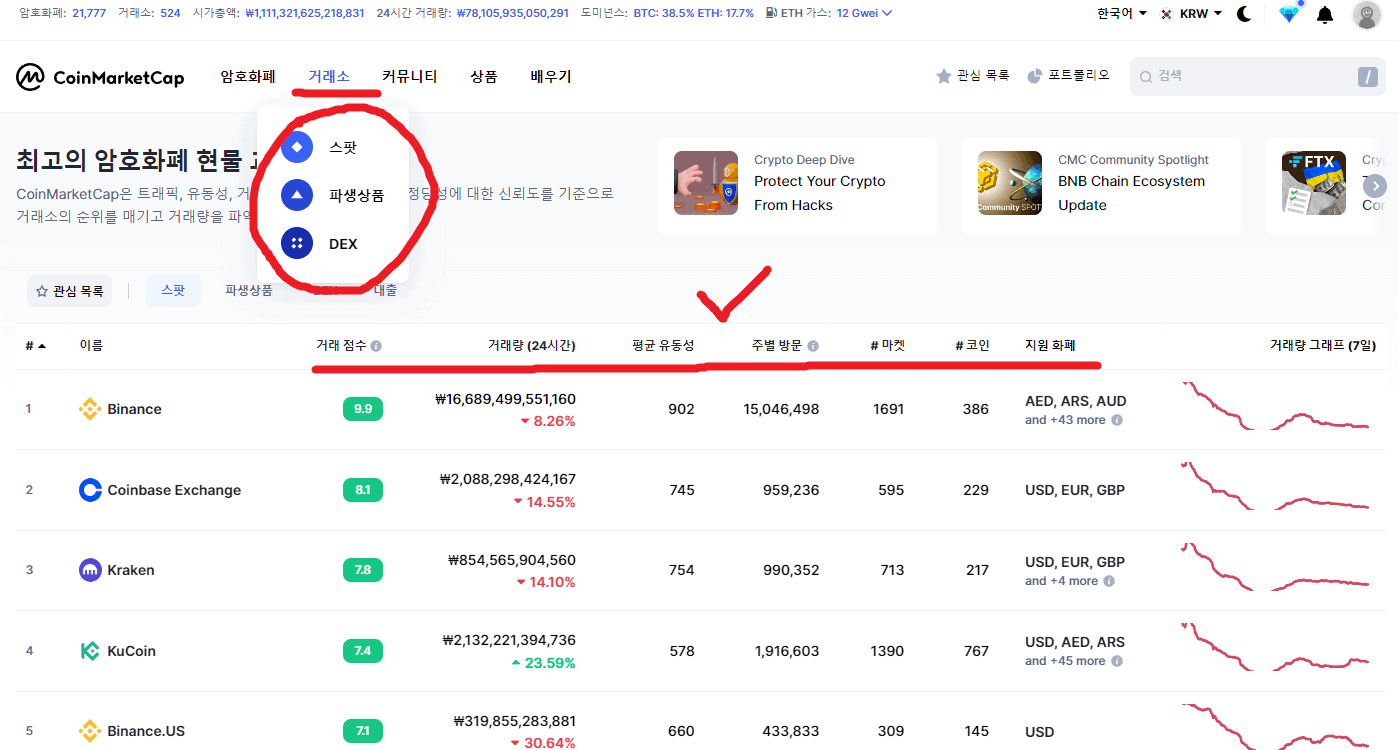Switch to the 대출 tab
This screenshot has width=1398, height=750.
click(387, 290)
